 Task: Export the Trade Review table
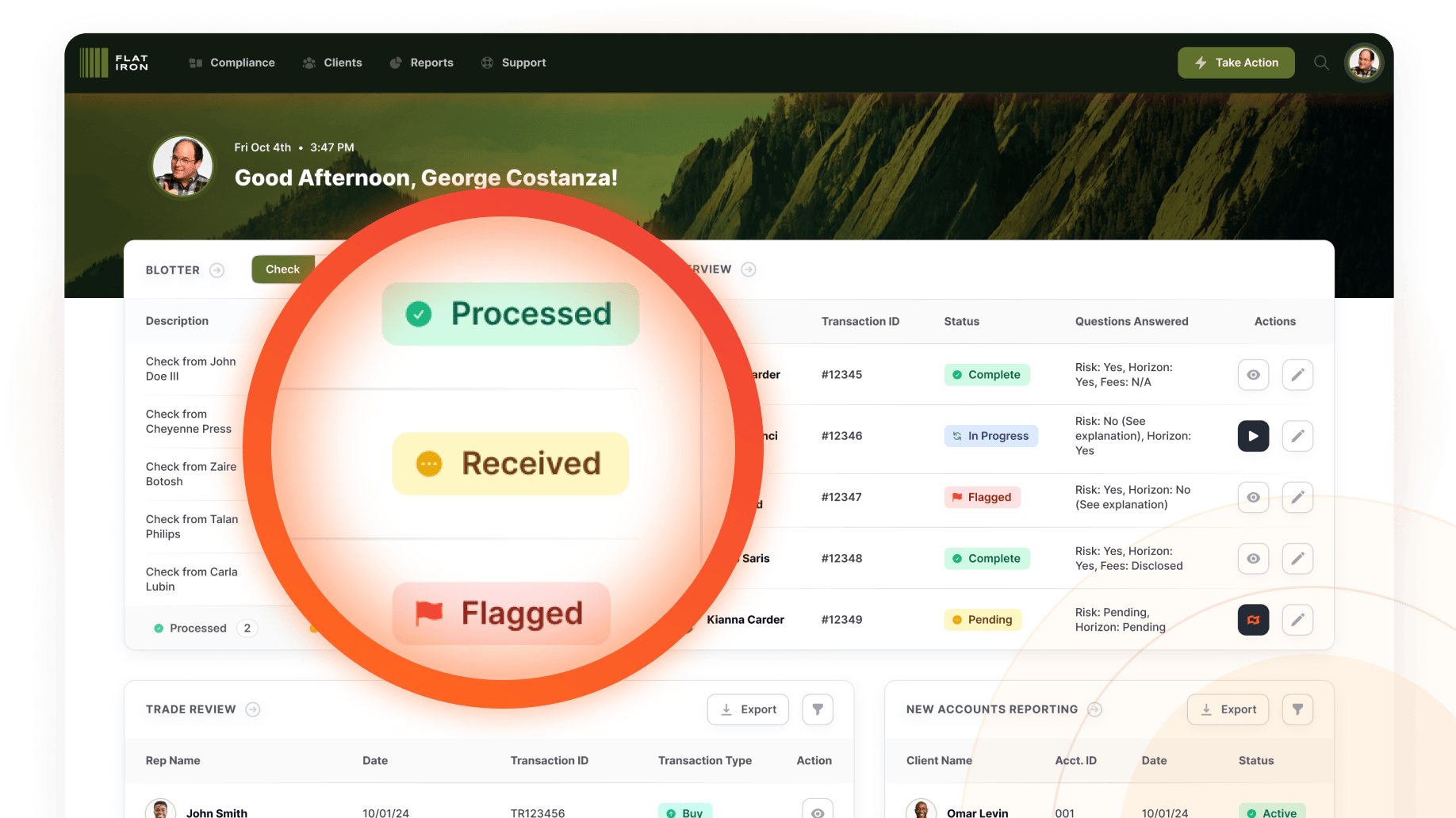[748, 709]
